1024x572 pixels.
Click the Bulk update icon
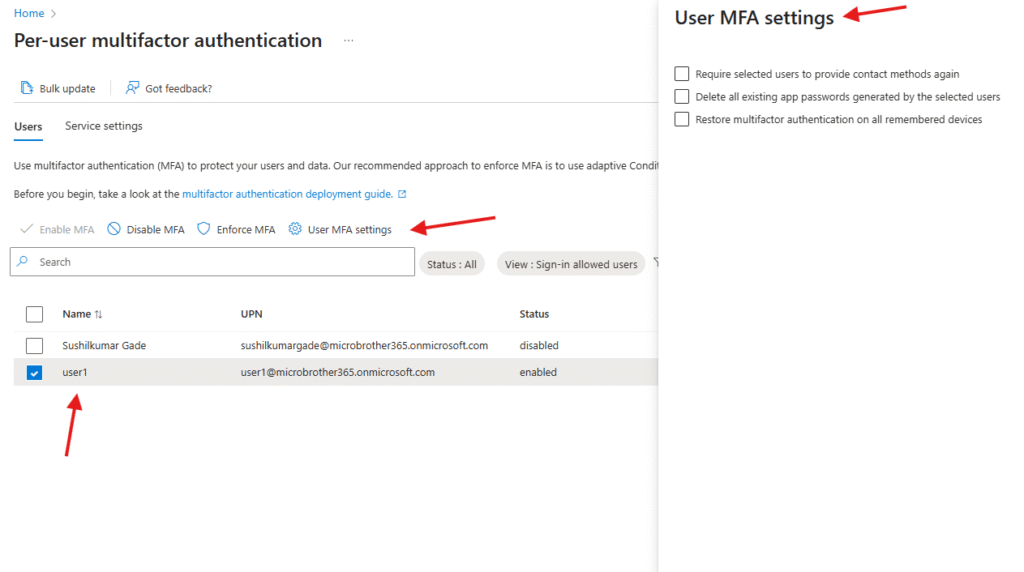[27, 88]
